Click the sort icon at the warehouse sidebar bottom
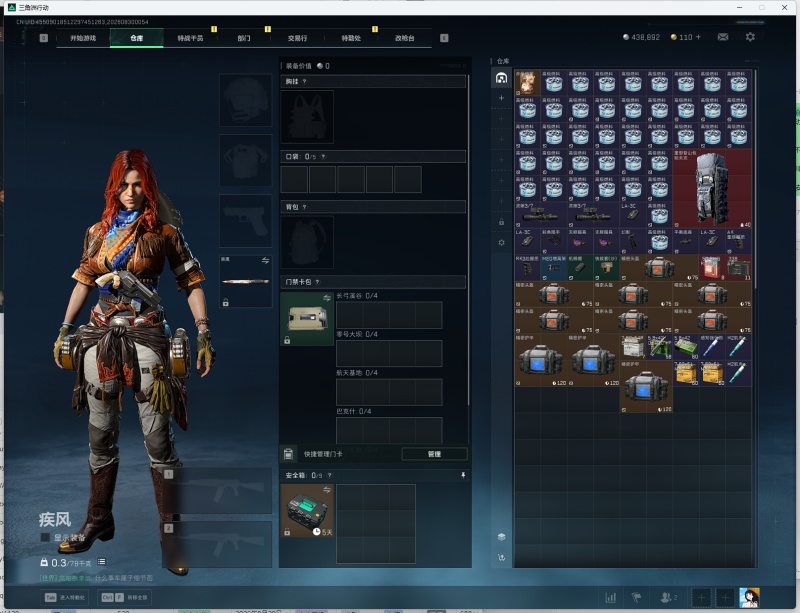The image size is (800, 613). pos(502,557)
